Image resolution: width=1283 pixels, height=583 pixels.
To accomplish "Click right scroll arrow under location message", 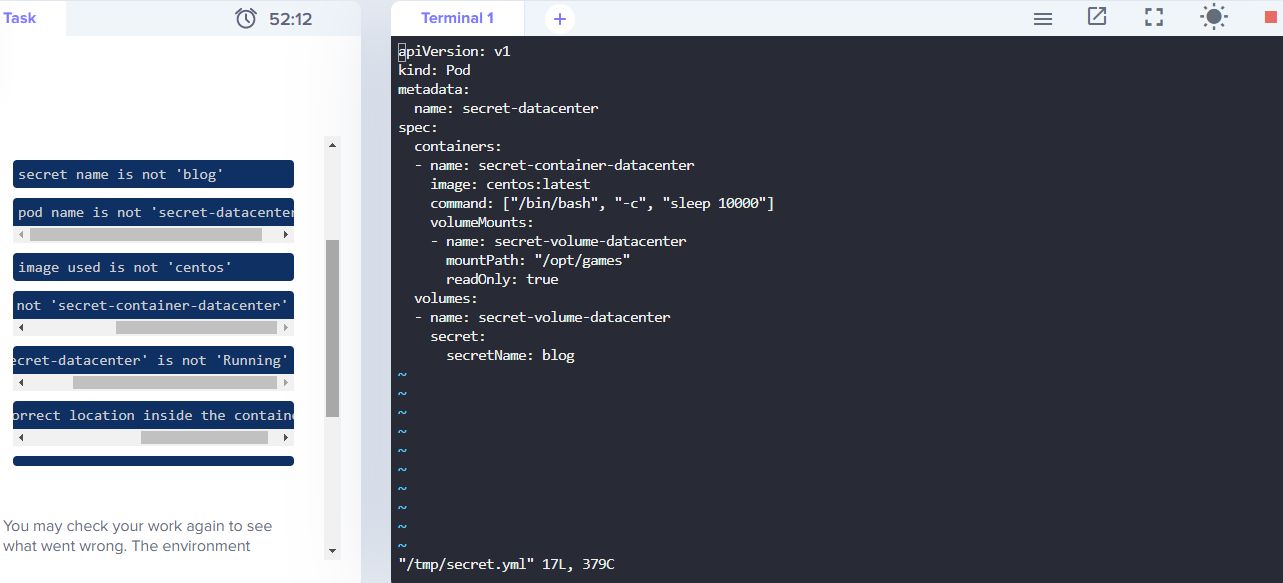I will point(286,438).
